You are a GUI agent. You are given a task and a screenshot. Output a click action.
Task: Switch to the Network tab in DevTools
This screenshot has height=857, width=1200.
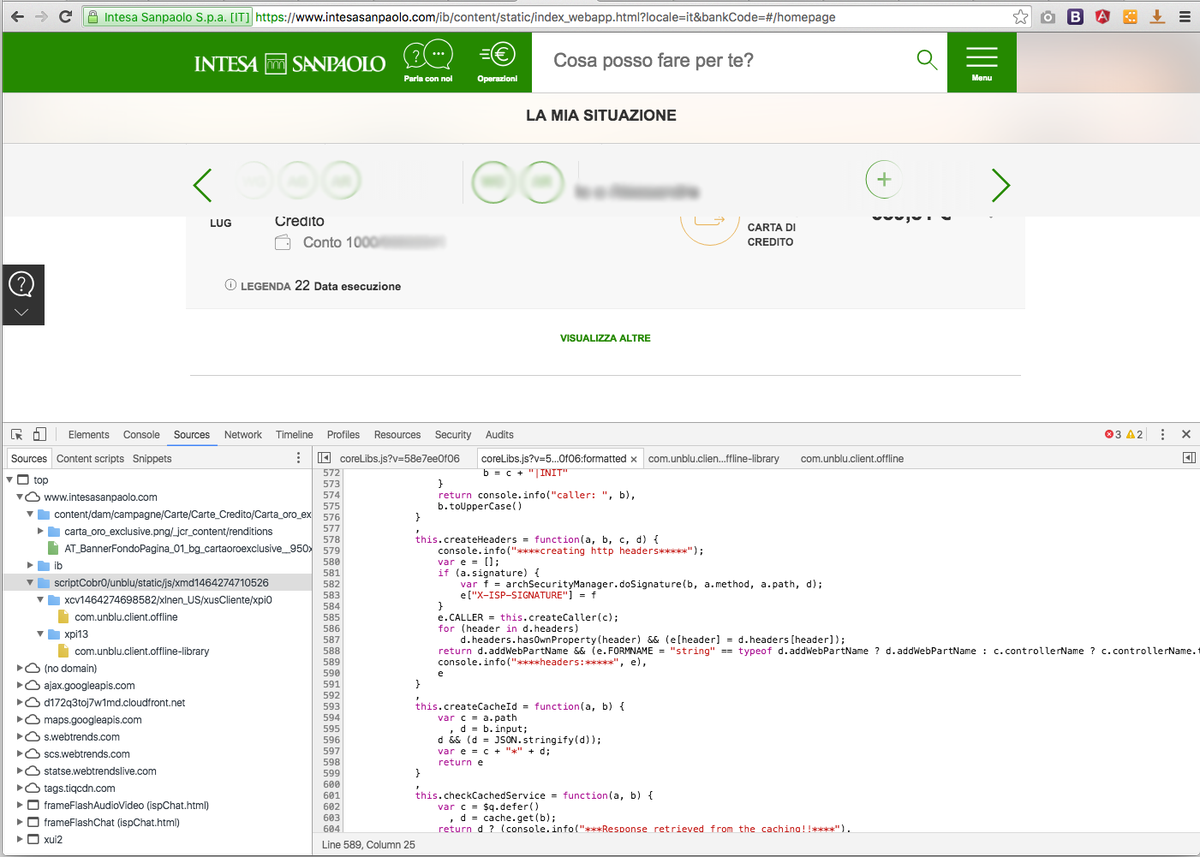(x=243, y=435)
